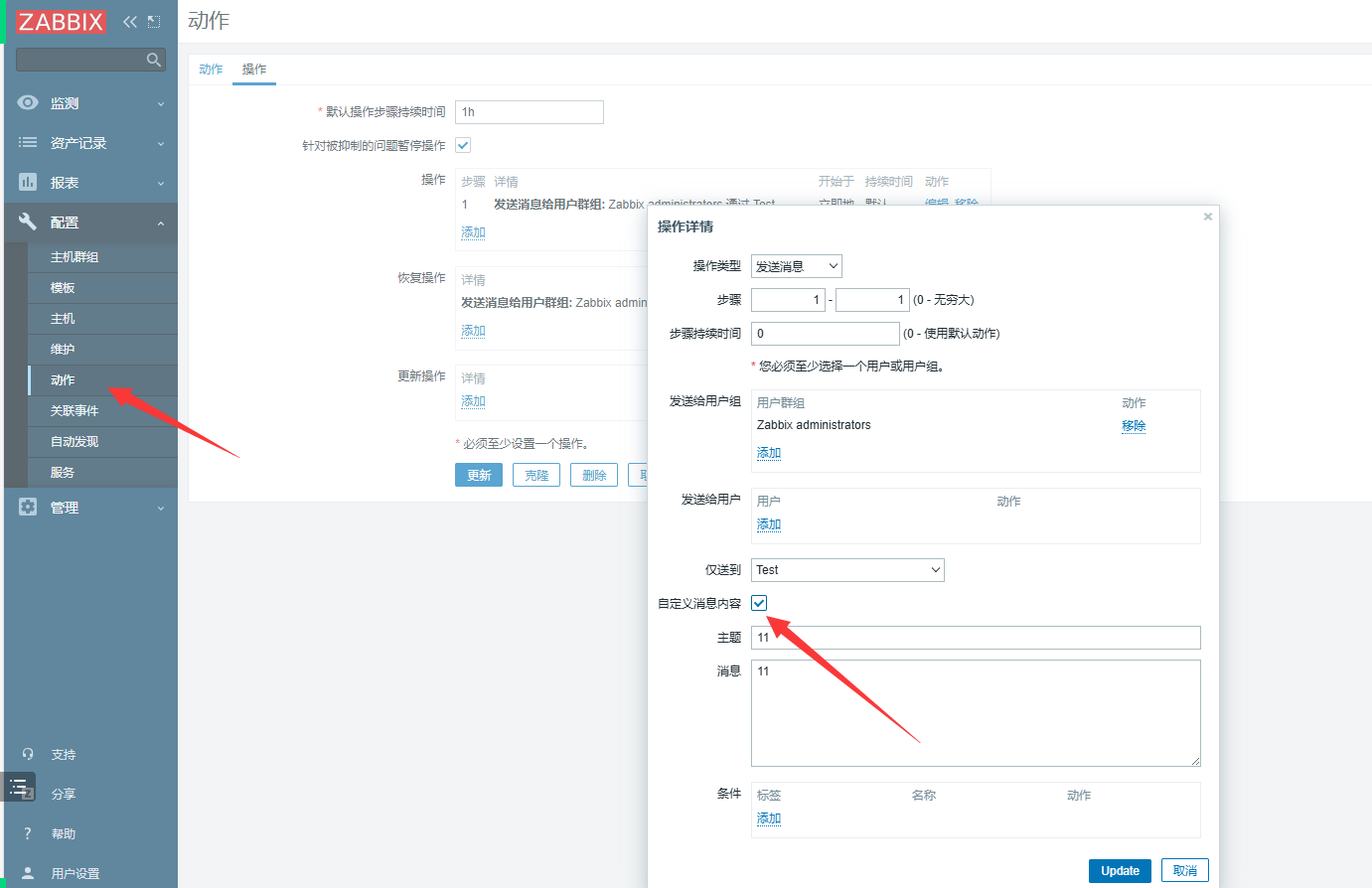Click 添加 link under 操作 list
The width and height of the screenshot is (1372, 888).
(x=473, y=232)
